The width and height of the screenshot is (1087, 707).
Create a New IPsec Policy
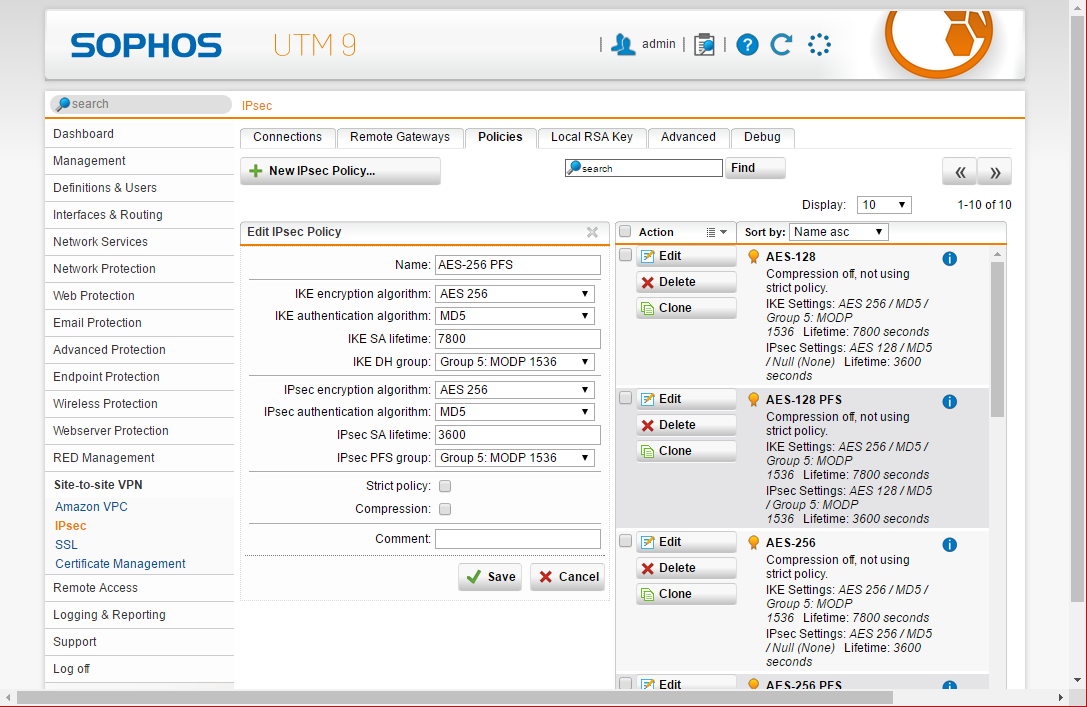click(340, 171)
